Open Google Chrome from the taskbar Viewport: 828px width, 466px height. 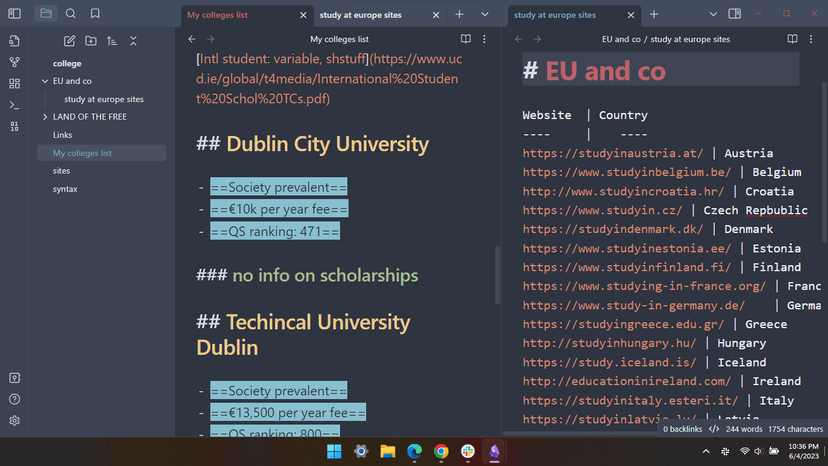[x=441, y=452]
